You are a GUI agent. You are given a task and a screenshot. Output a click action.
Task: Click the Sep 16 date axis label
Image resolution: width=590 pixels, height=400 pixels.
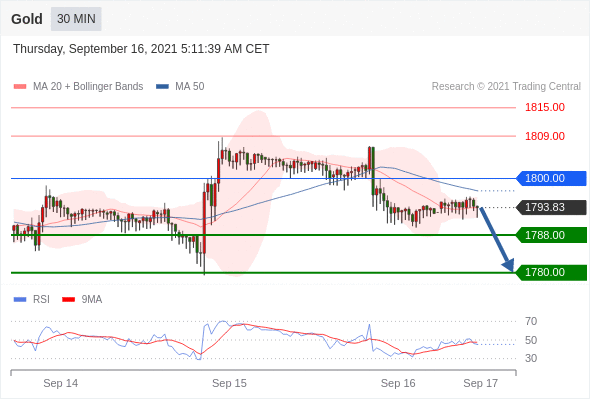point(398,383)
